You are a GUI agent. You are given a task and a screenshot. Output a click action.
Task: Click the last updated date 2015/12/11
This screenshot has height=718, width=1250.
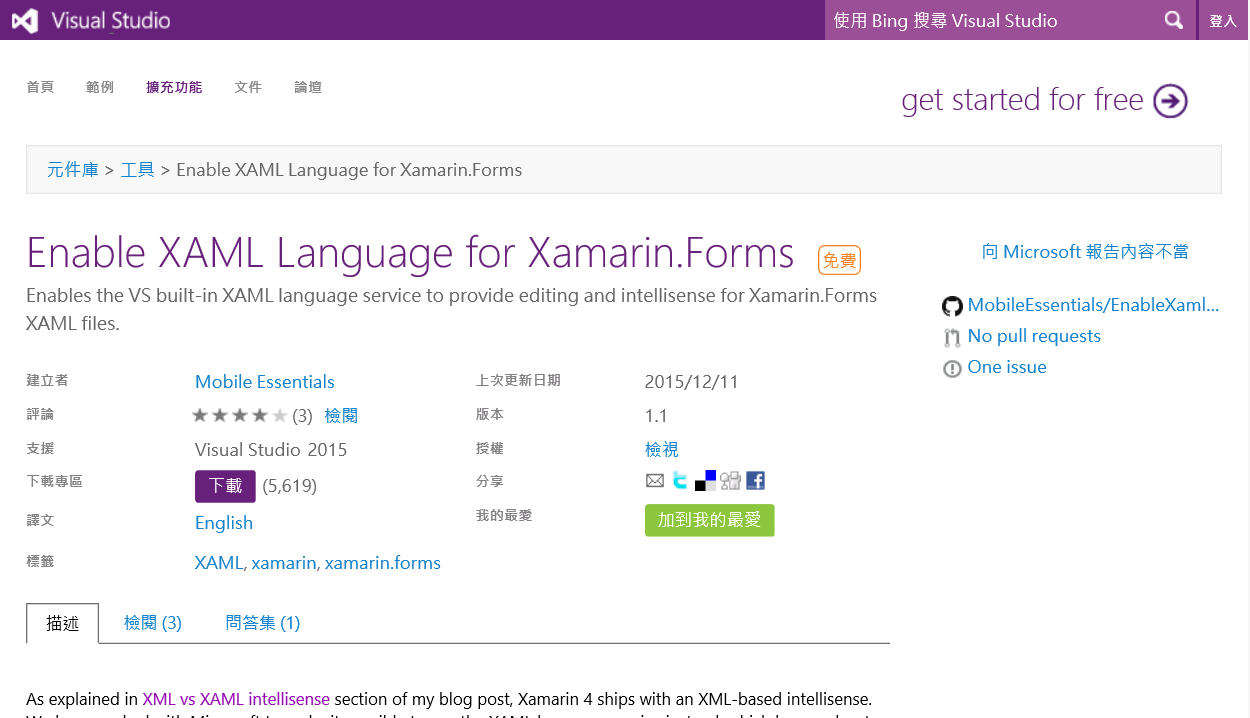[x=692, y=382]
